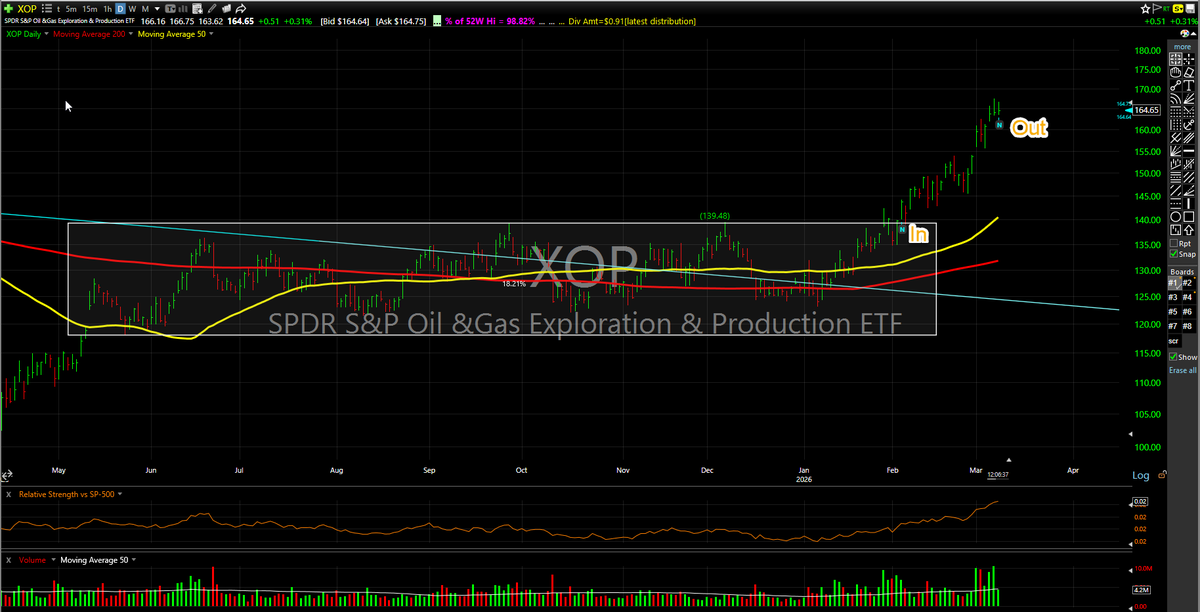The width and height of the screenshot is (1200, 612).
Task: Select drawing board #3
Action: (1173, 297)
